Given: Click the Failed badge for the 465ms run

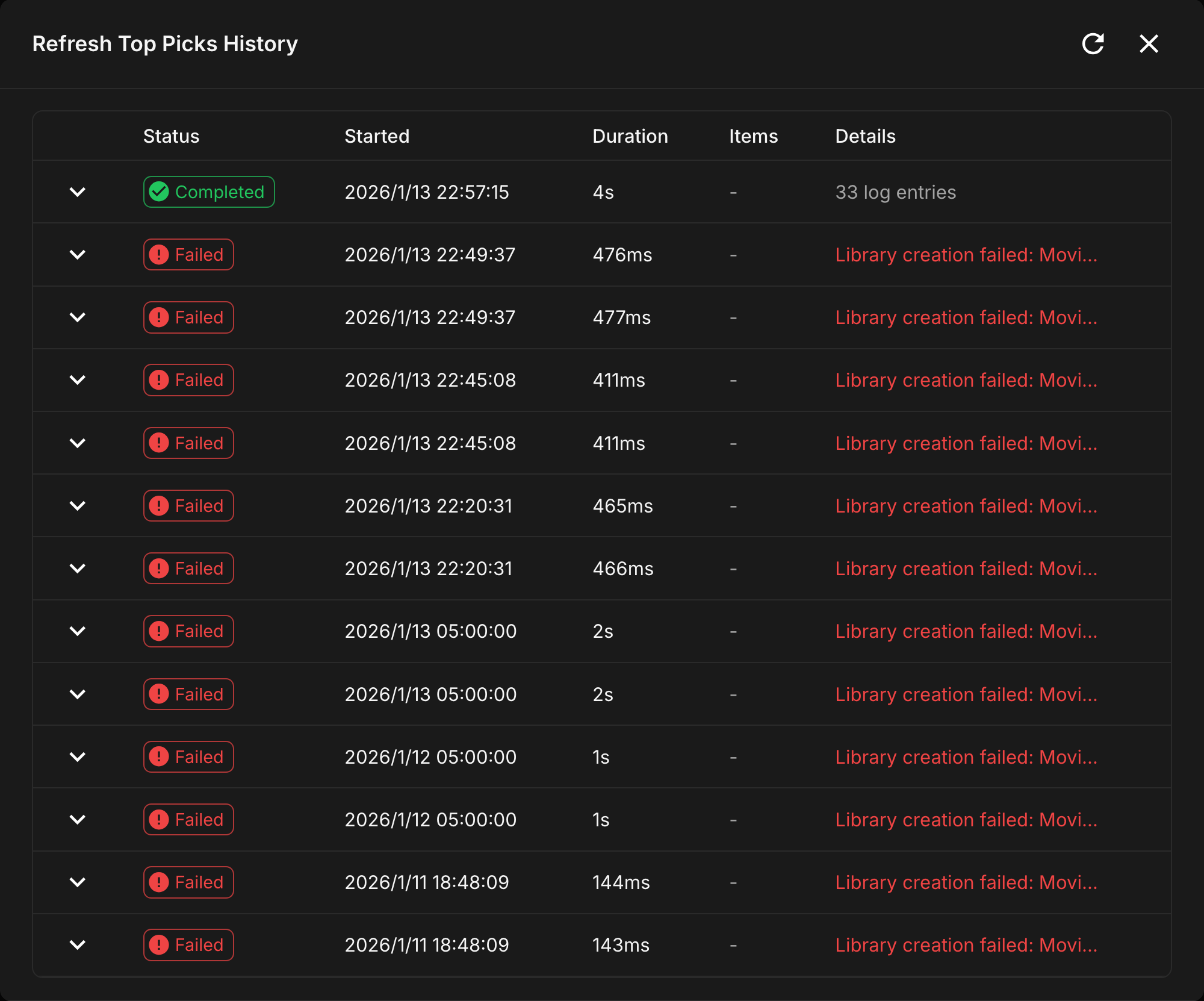Looking at the screenshot, I should click(188, 506).
